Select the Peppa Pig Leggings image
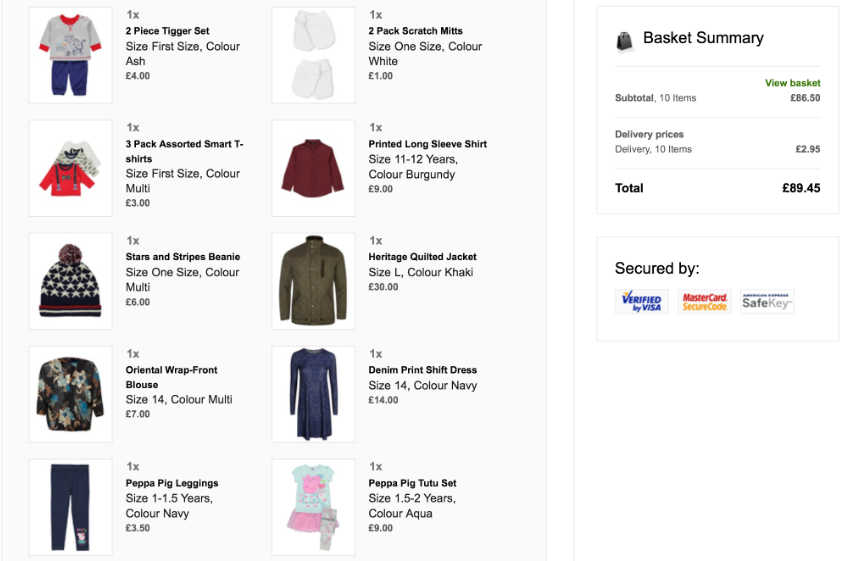The height and width of the screenshot is (561, 841). [70, 507]
